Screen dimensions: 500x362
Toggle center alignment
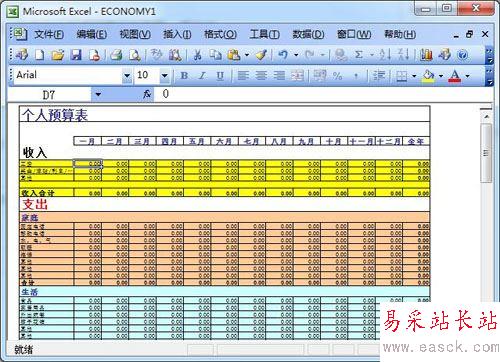261,76
